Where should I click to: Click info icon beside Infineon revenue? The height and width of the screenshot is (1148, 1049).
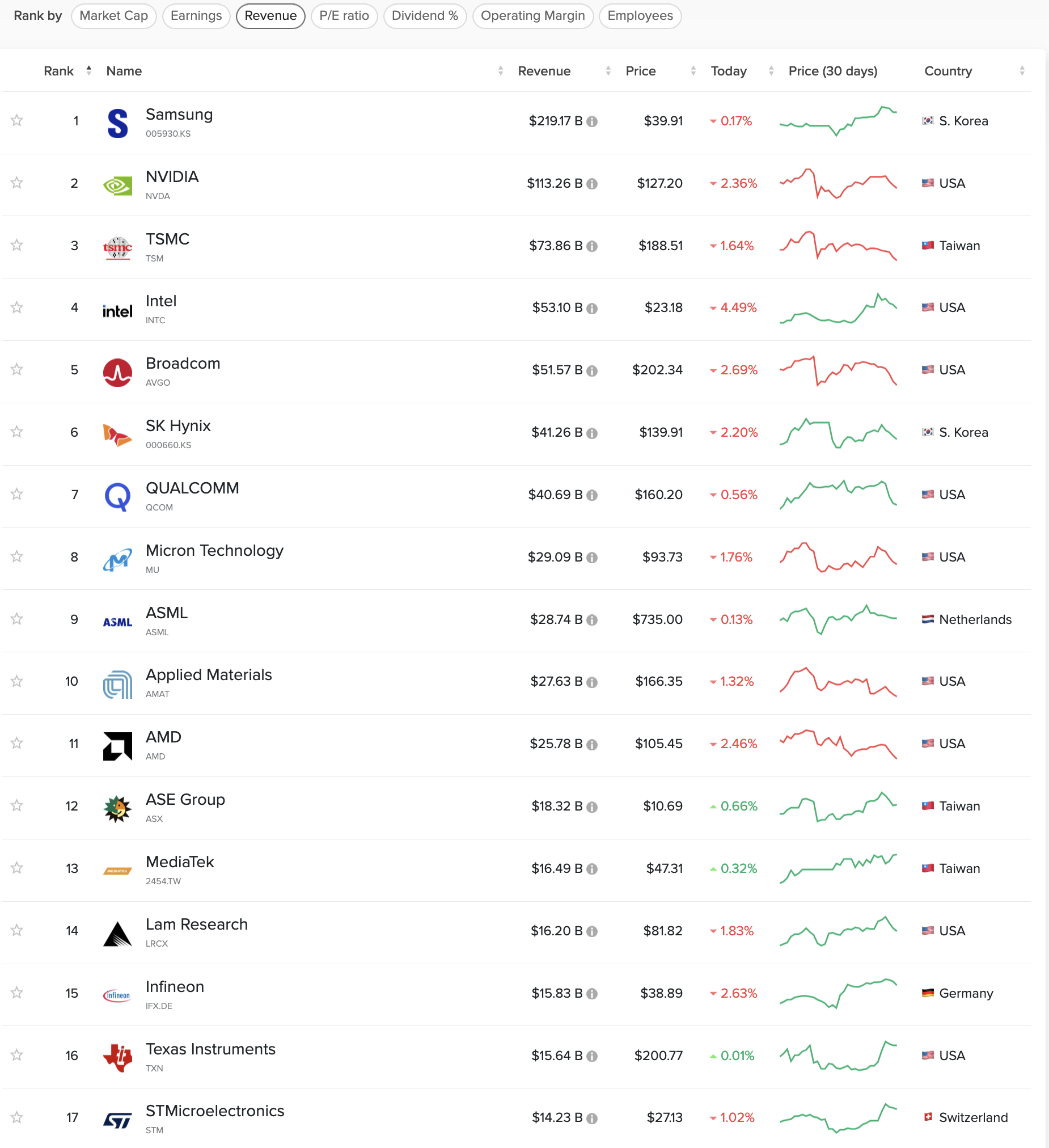tap(592, 994)
